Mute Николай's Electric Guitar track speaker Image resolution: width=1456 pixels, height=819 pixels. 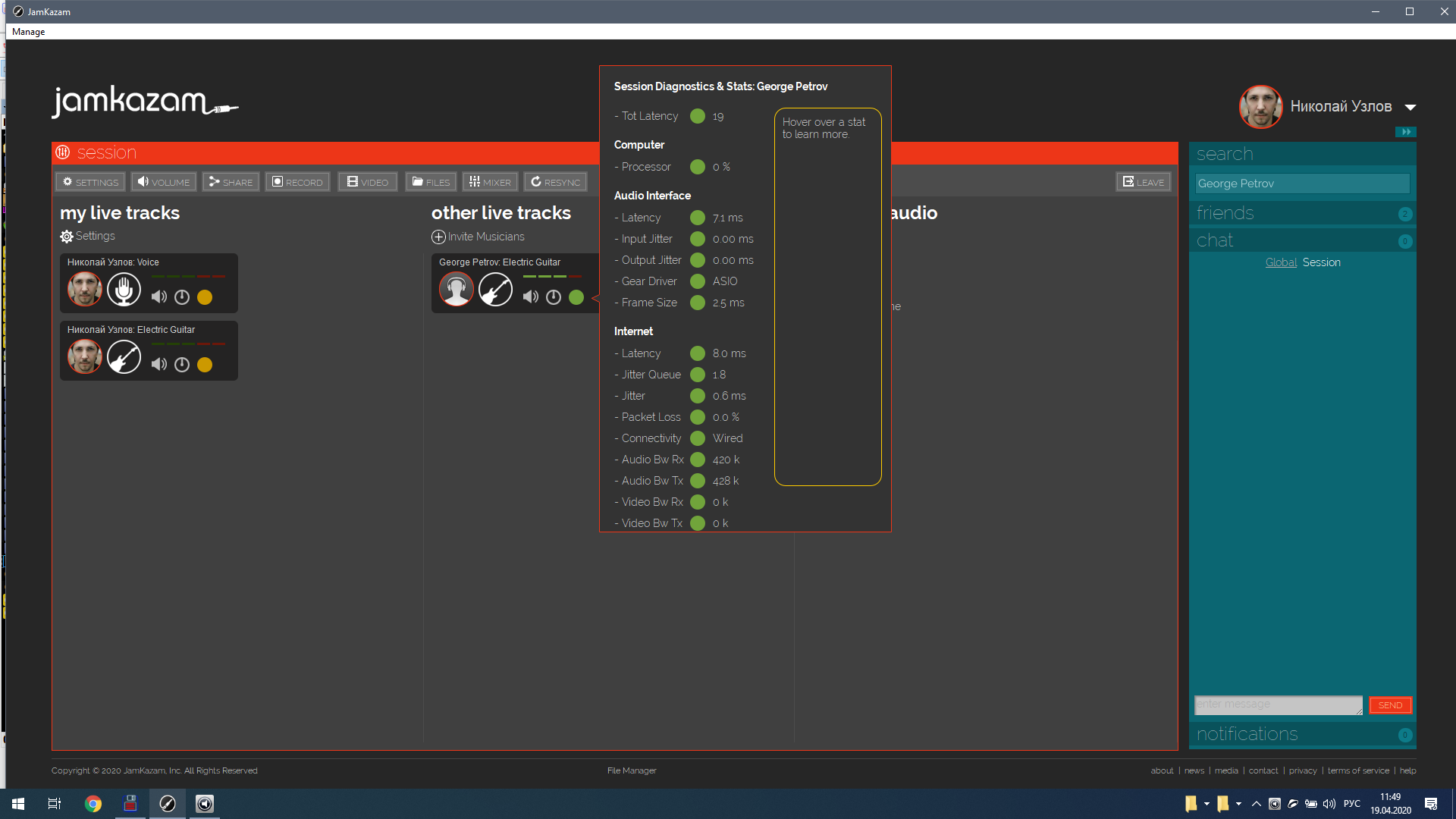158,365
